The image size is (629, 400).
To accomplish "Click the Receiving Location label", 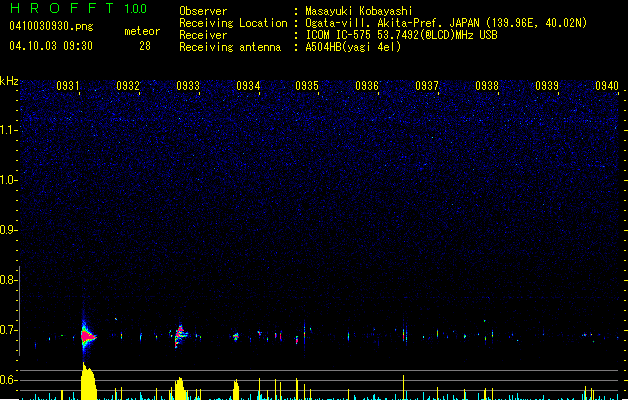I will point(233,23).
